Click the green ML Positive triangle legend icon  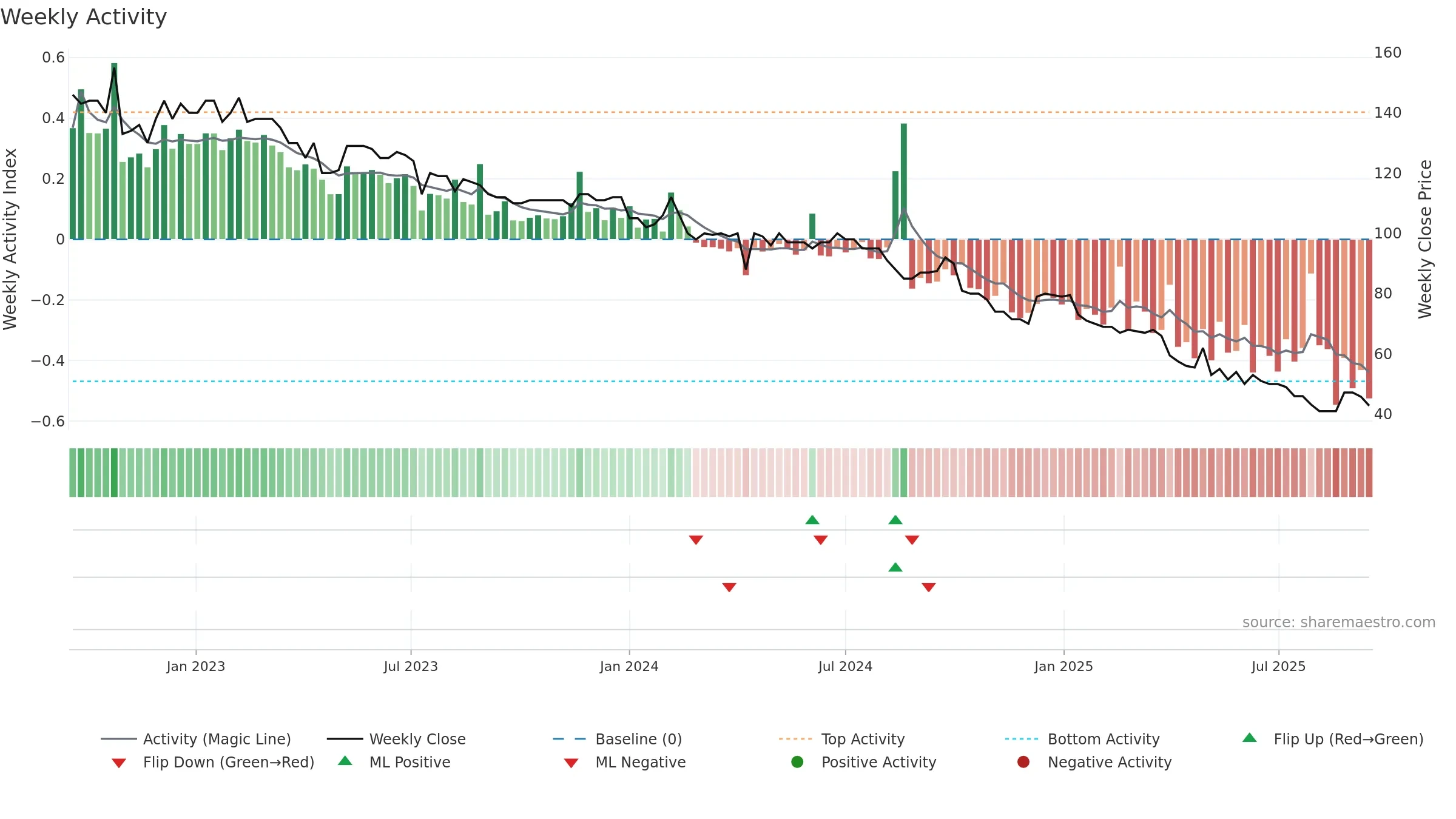tap(345, 761)
